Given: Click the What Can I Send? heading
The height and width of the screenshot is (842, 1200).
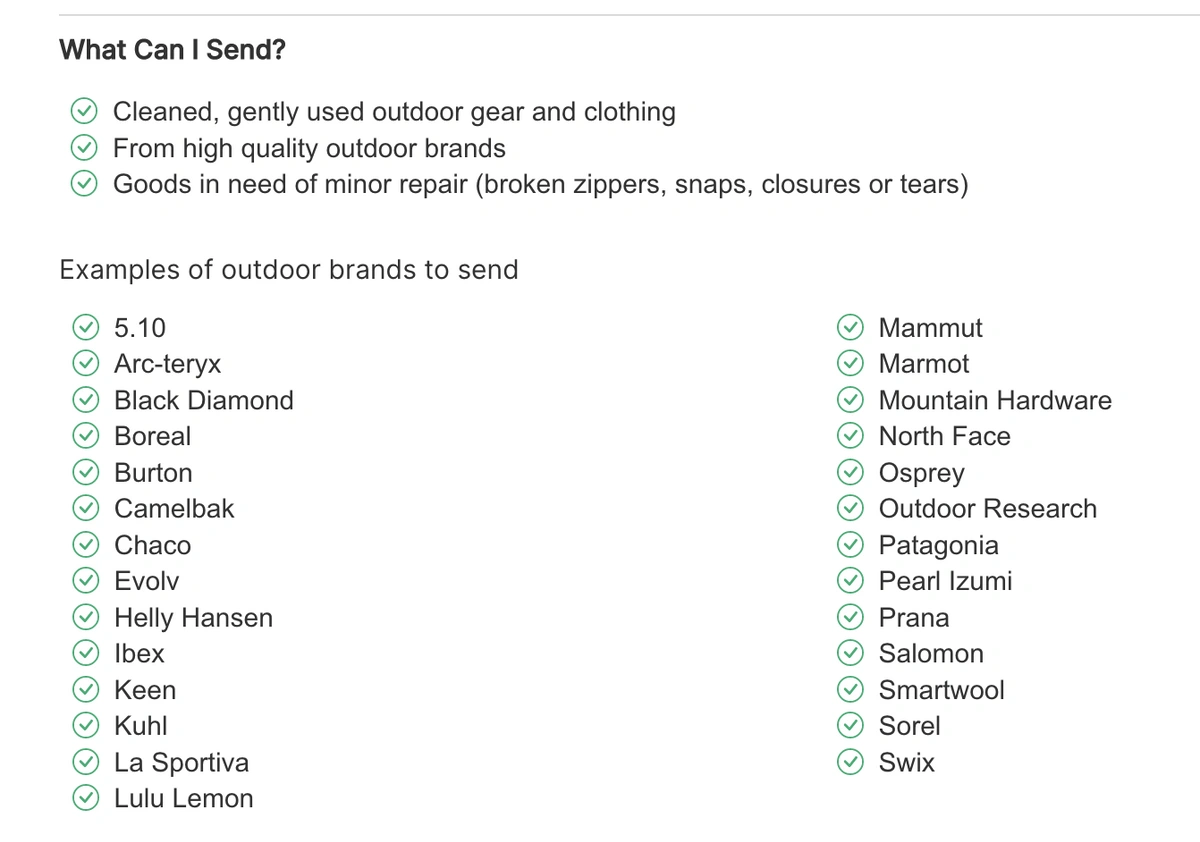Looking at the screenshot, I should pyautogui.click(x=173, y=50).
